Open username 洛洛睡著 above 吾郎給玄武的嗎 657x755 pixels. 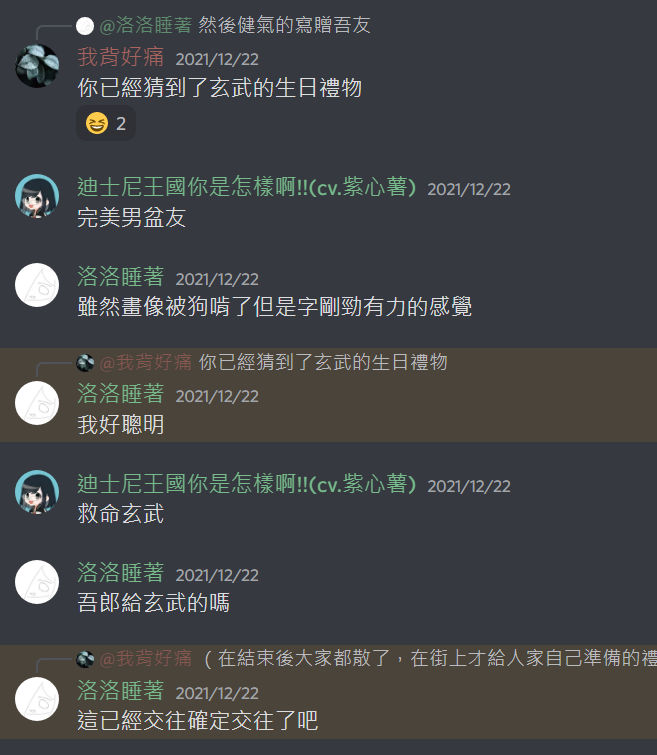121,573
